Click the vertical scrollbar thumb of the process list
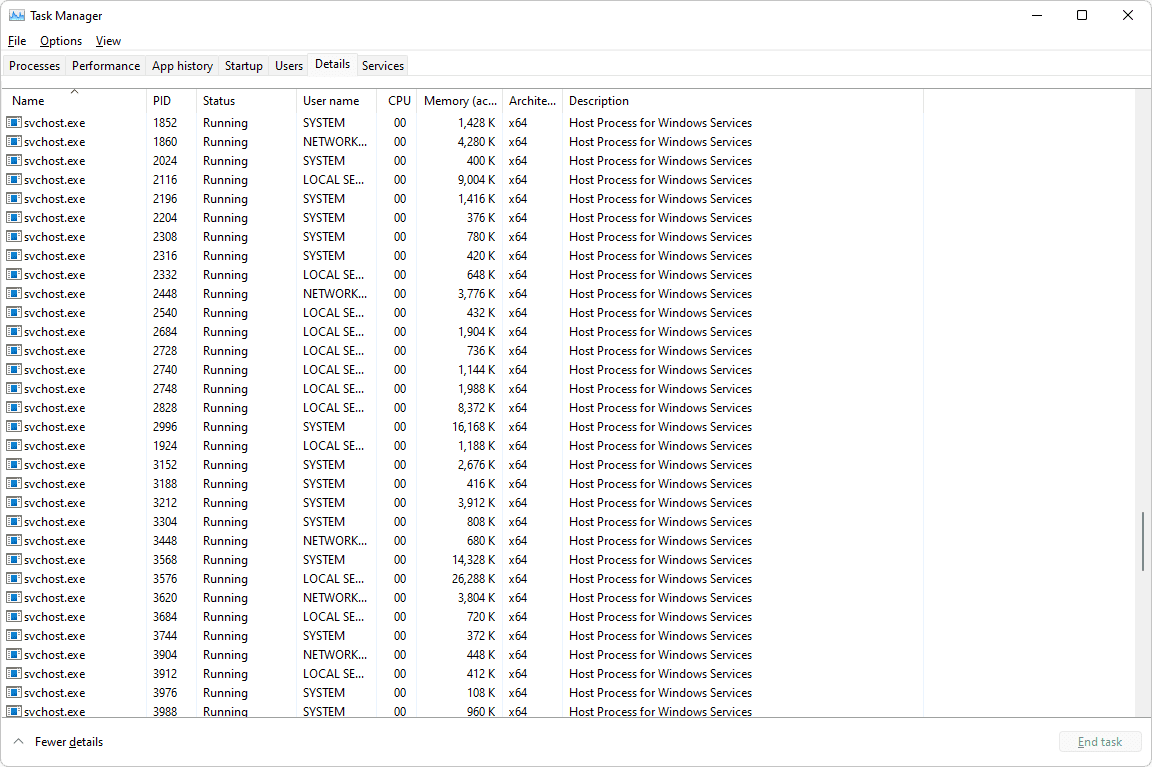The image size is (1152, 767). [1142, 541]
